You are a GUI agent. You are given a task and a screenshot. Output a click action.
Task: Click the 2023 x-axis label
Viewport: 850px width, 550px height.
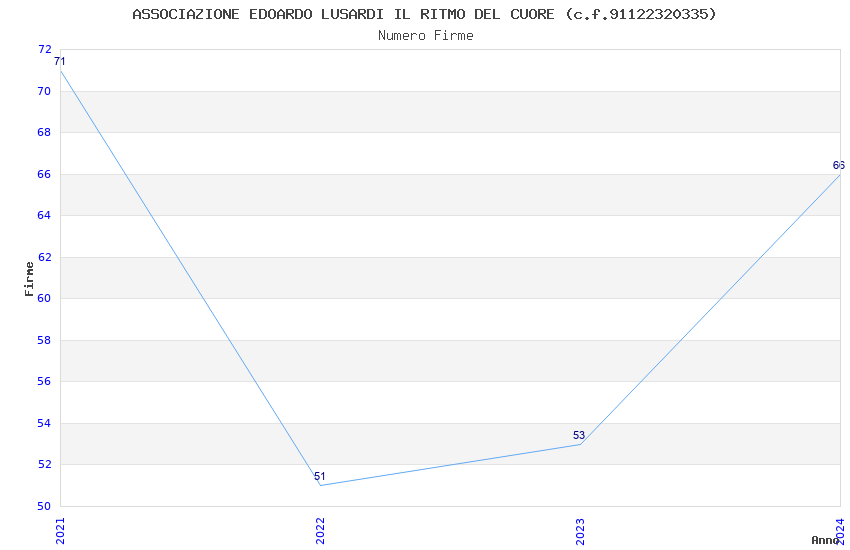click(580, 531)
